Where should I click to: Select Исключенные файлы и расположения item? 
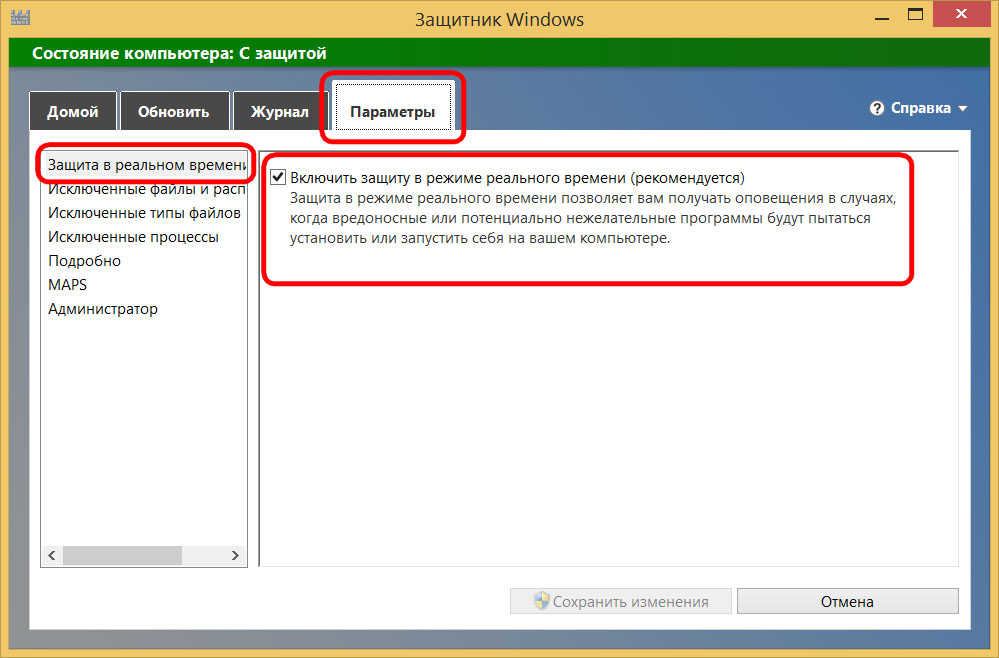point(146,189)
